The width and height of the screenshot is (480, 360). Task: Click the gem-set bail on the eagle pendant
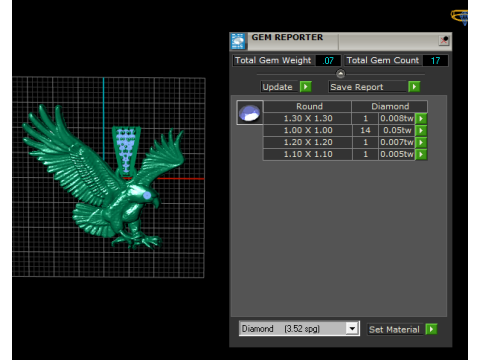pyautogui.click(x=126, y=150)
